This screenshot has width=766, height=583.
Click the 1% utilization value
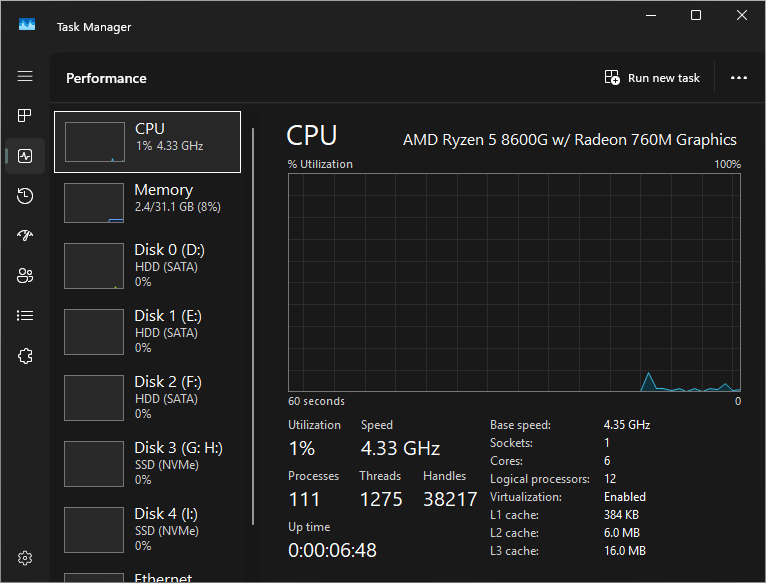click(302, 448)
